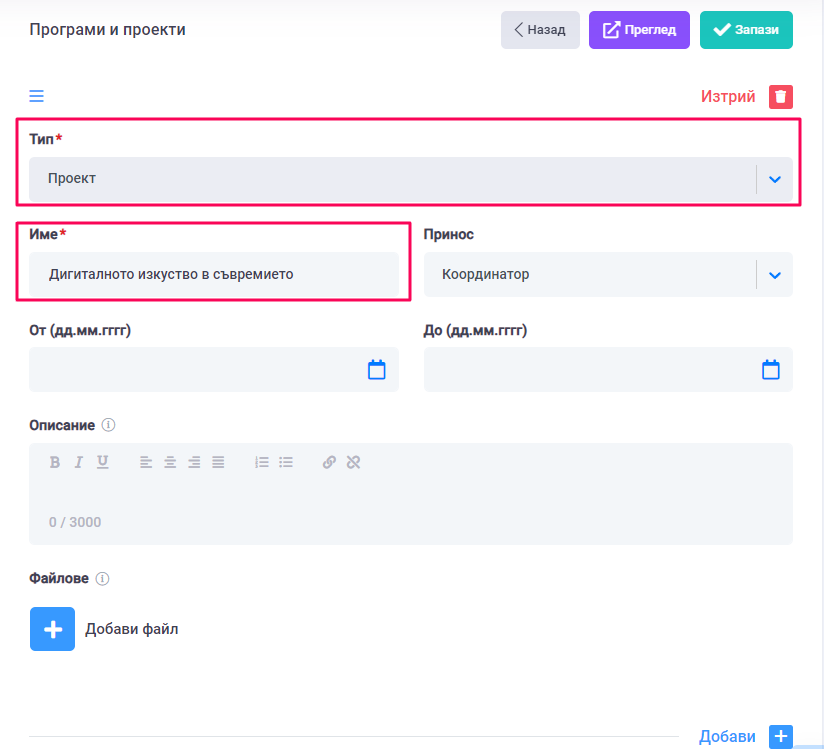Open calendar picker for the От date

pyautogui.click(x=377, y=370)
